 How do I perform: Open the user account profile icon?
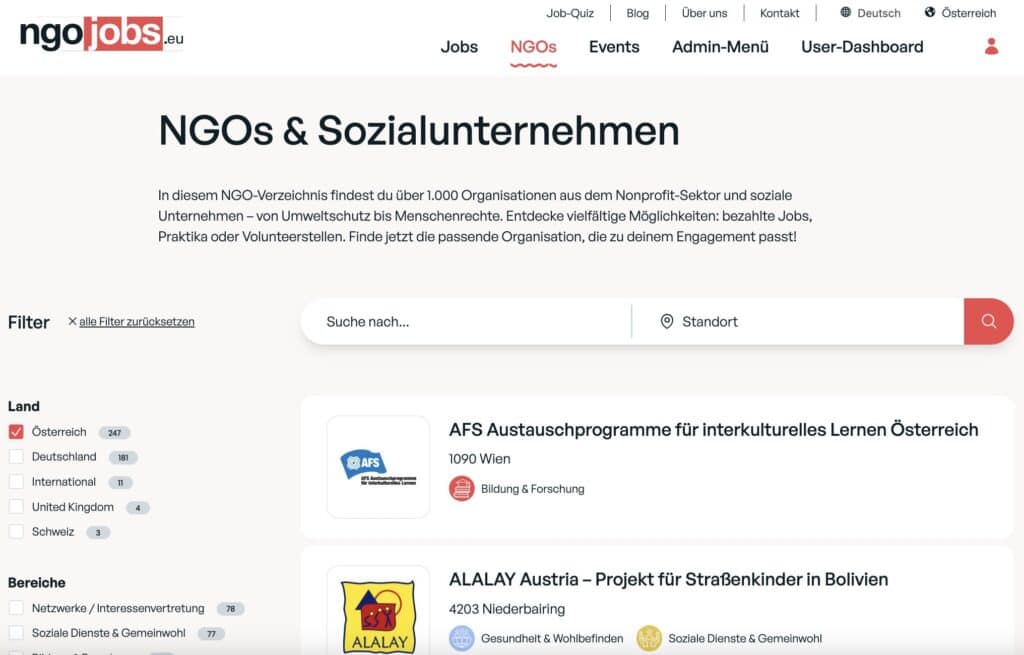(x=991, y=46)
